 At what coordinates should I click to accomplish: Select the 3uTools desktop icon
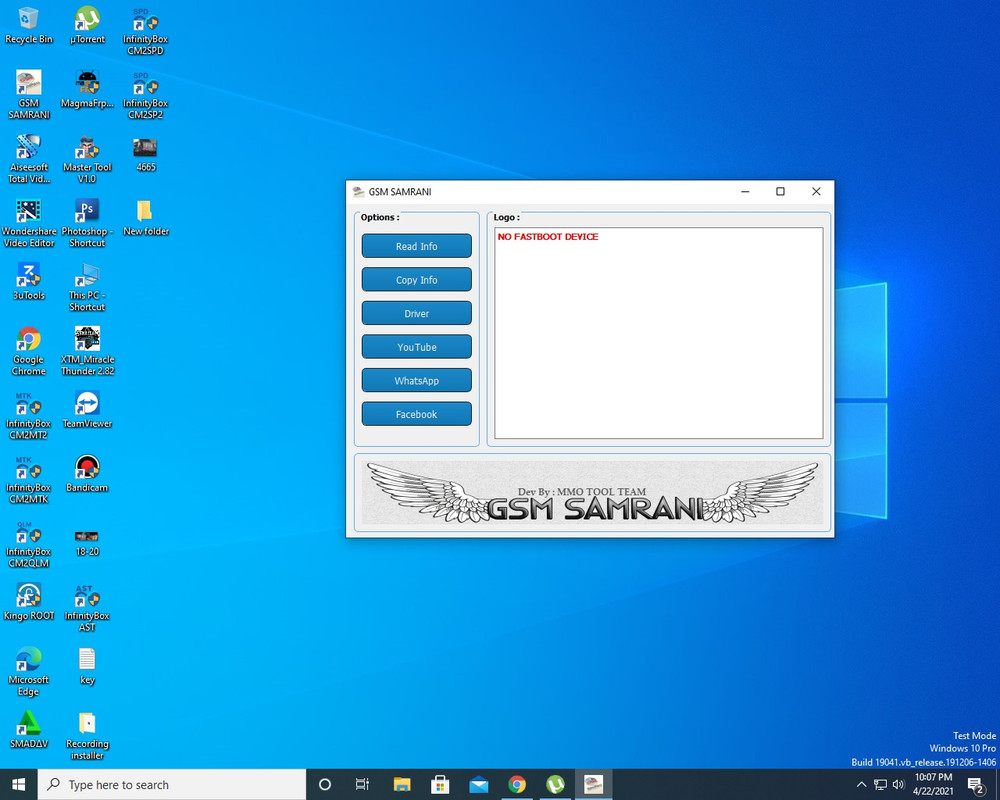[29, 282]
